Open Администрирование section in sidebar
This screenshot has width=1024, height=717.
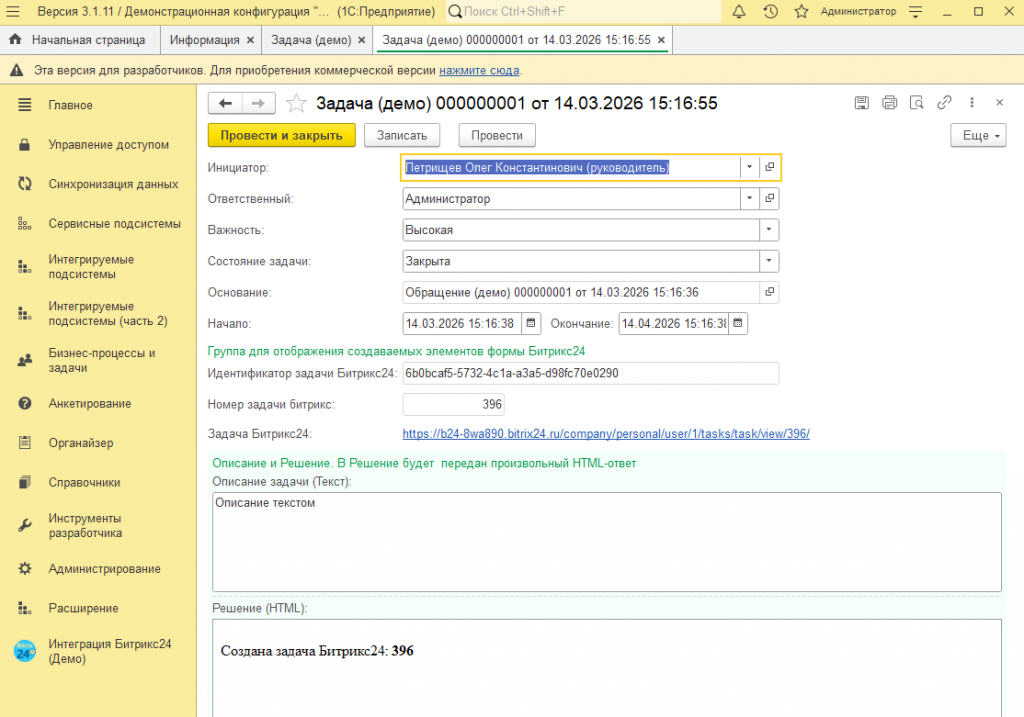(x=104, y=569)
